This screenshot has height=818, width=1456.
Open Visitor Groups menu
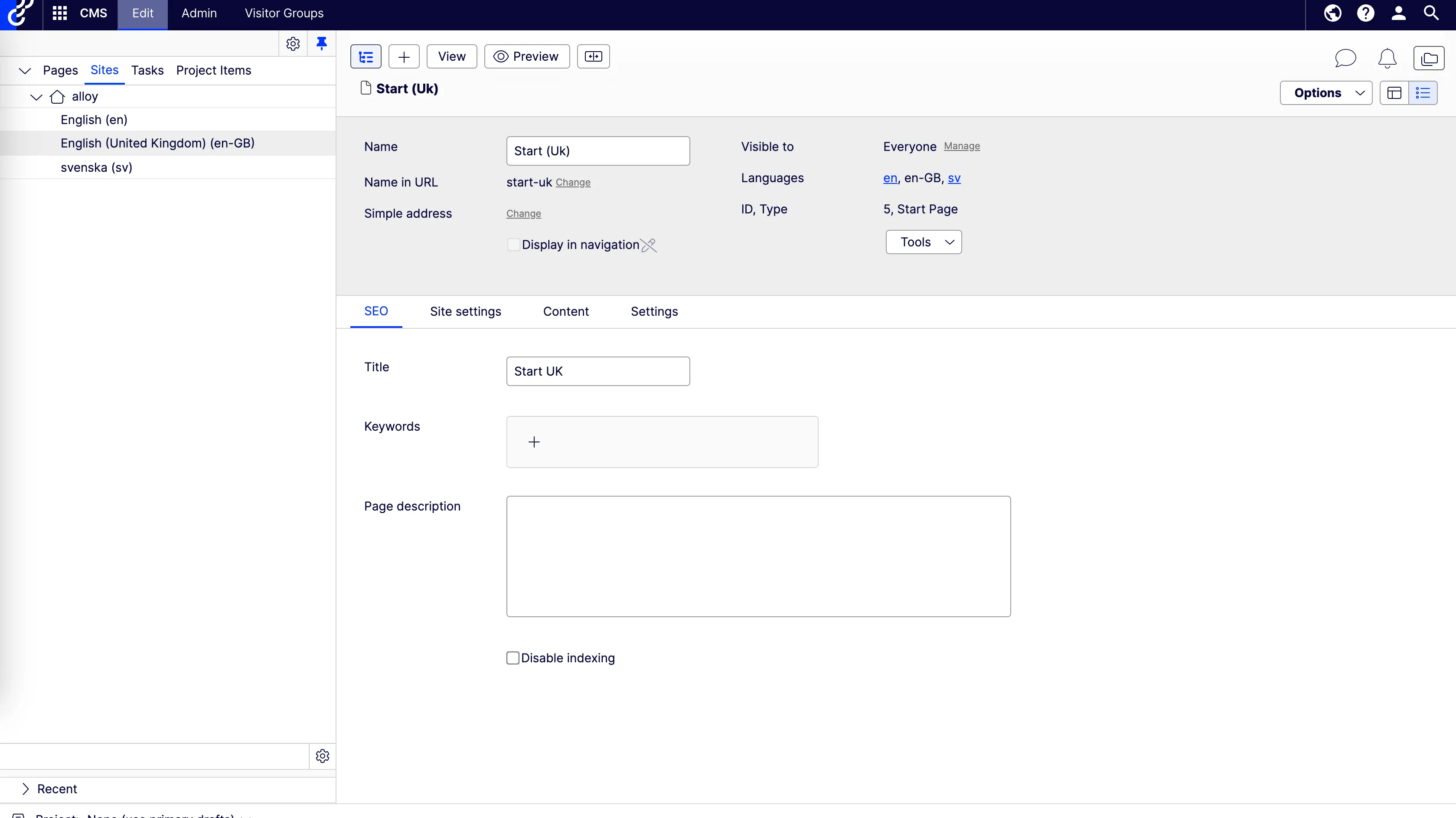[x=284, y=13]
